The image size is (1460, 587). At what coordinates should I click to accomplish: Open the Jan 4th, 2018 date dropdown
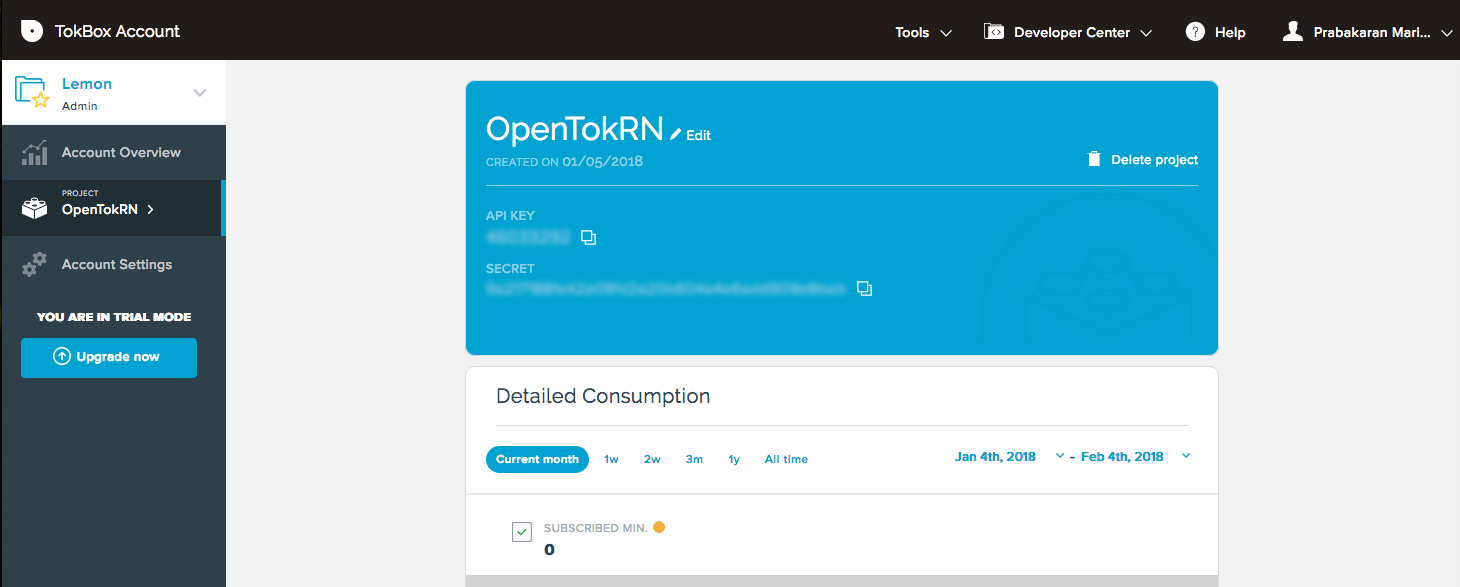tap(1059, 455)
